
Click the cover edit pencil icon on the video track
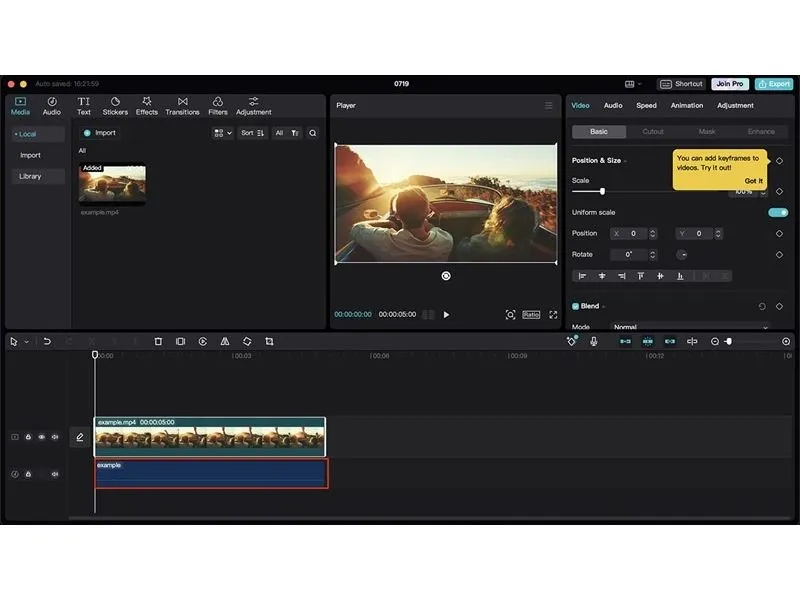(x=80, y=437)
